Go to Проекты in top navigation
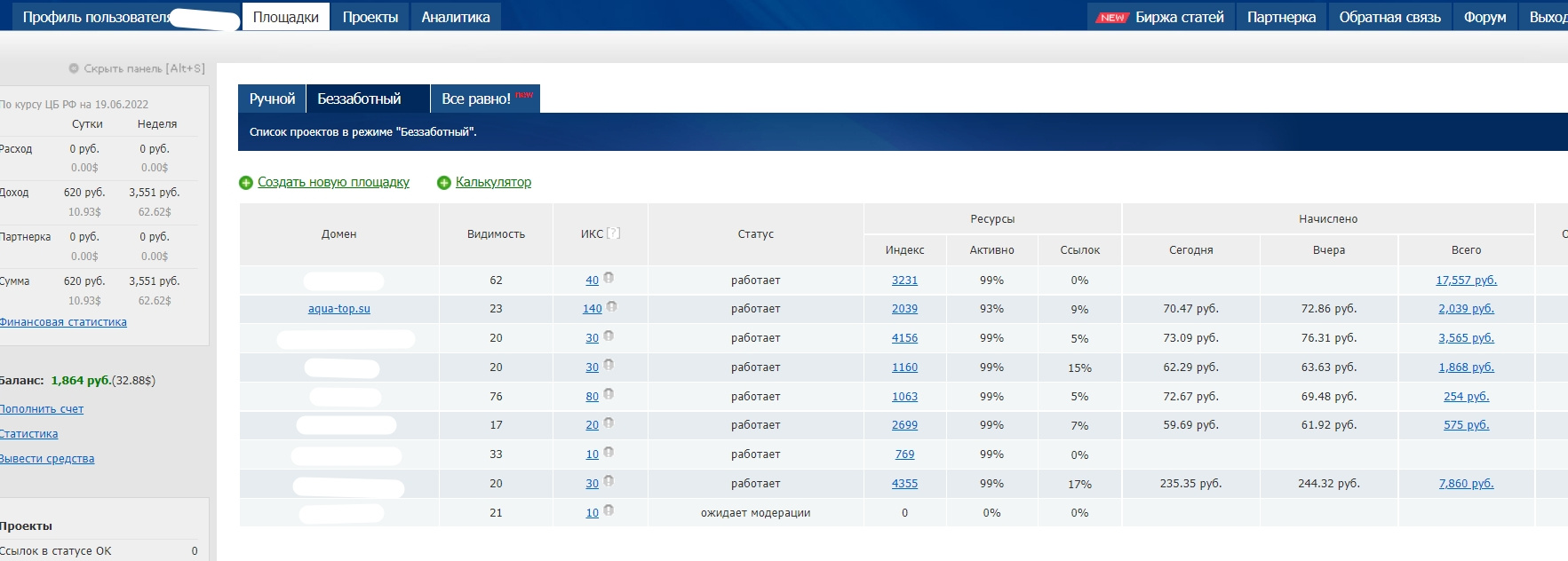1568x561 pixels. pos(370,17)
